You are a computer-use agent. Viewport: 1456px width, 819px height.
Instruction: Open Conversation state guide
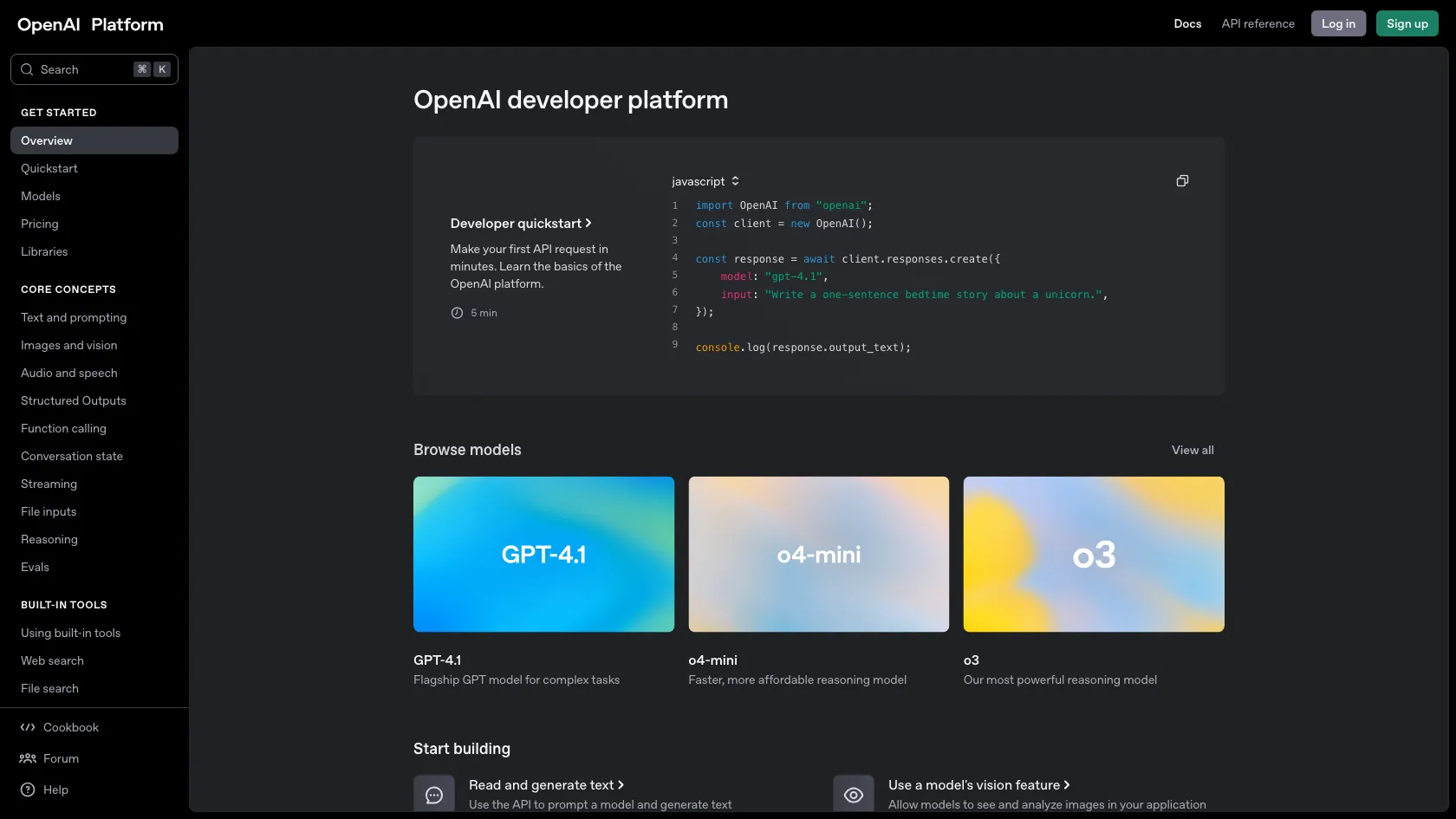(94, 456)
